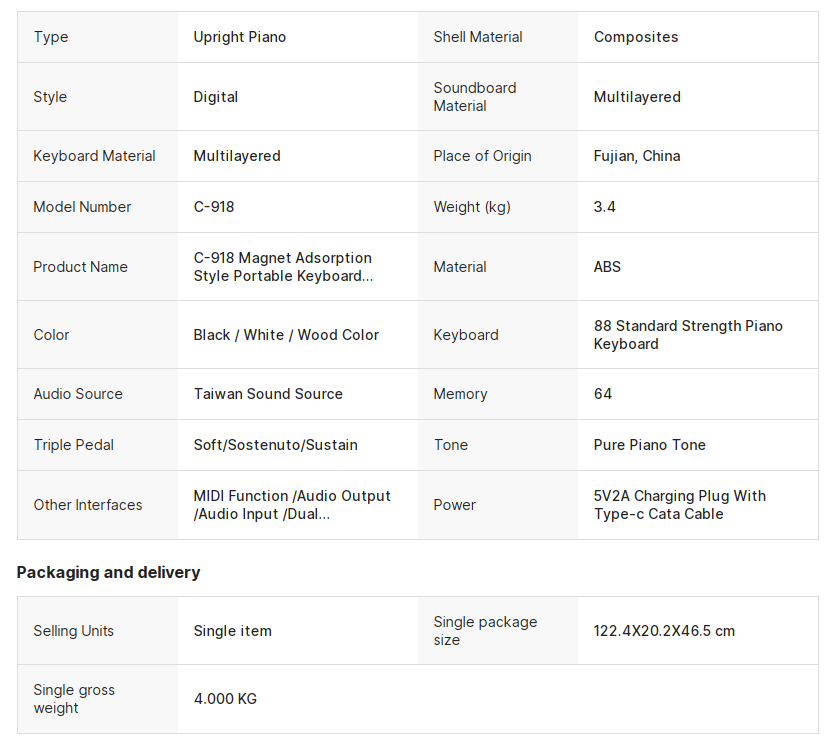The image size is (832, 742).
Task: Click the Weight (kg) value 3.4
Action: [604, 207]
